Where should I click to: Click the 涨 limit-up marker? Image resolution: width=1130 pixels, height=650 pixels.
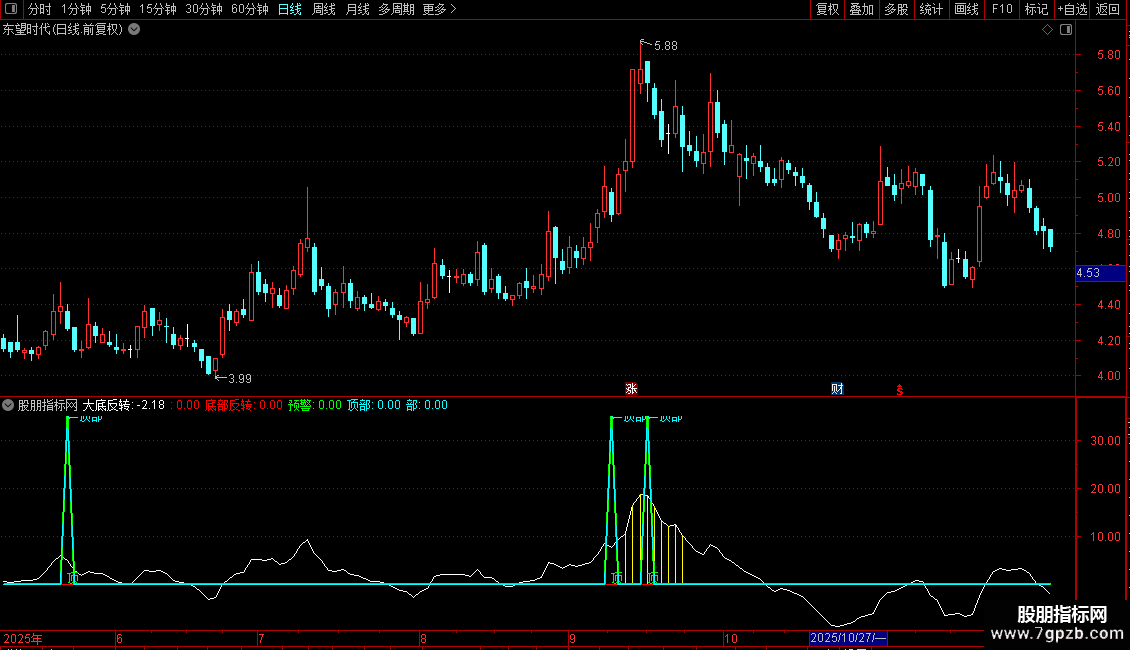[631, 388]
